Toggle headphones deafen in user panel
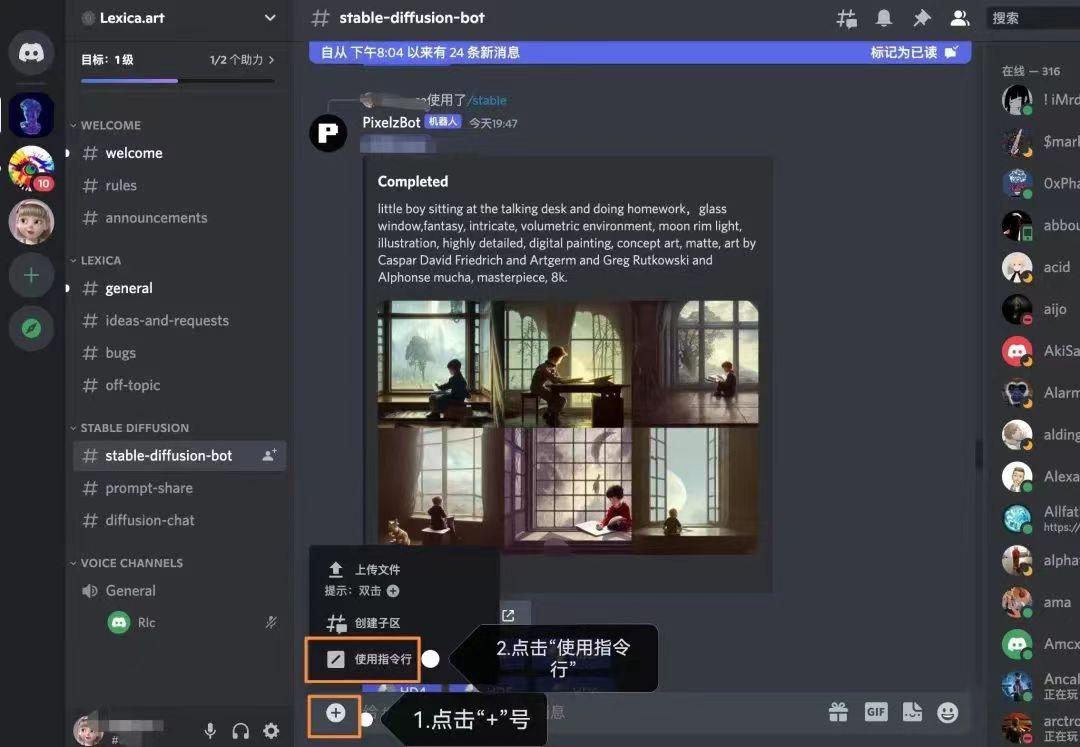1080x747 pixels. (x=240, y=730)
